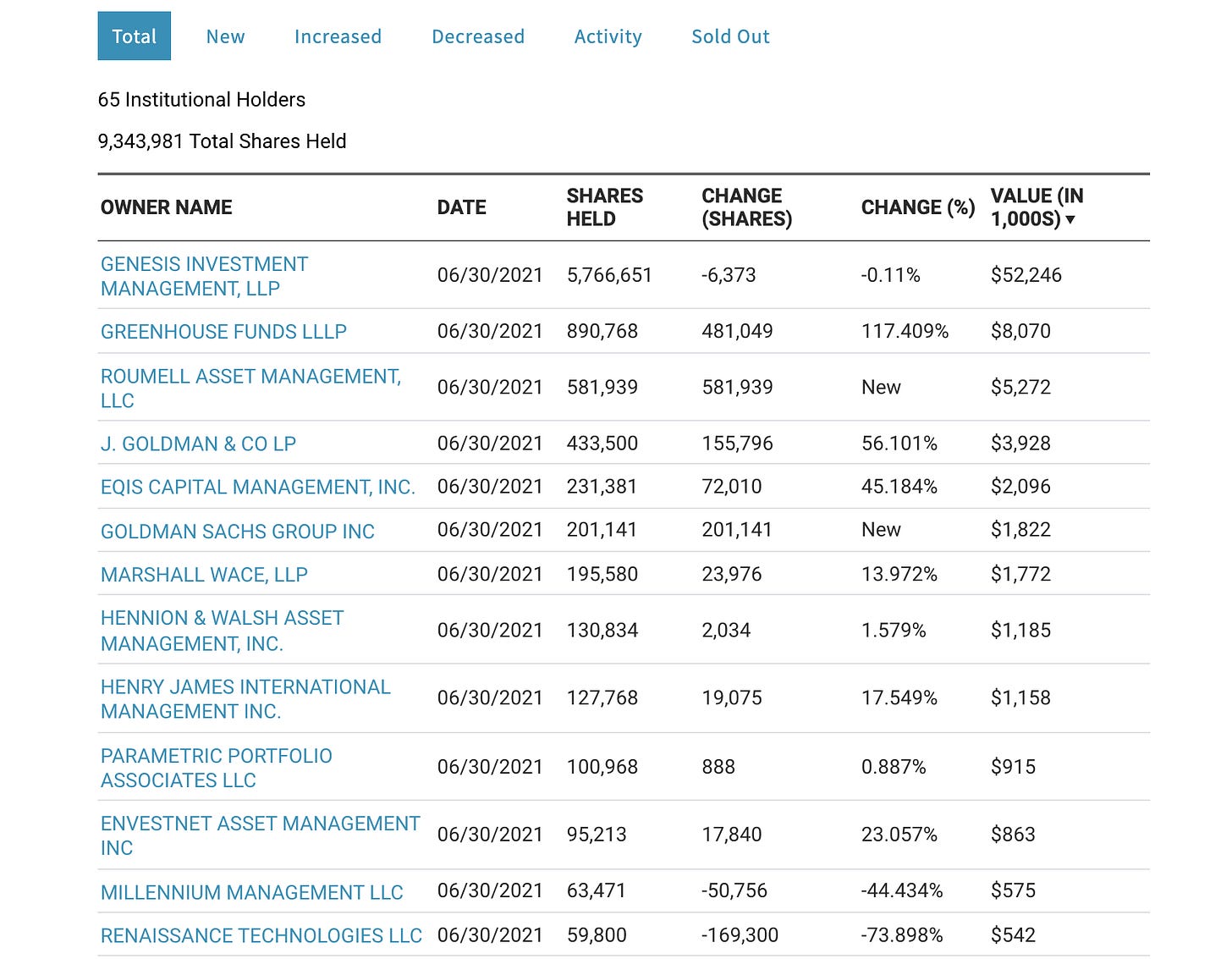Click shares held value 95,213
Screen dimensions: 1232x959
pyautogui.click(x=597, y=835)
